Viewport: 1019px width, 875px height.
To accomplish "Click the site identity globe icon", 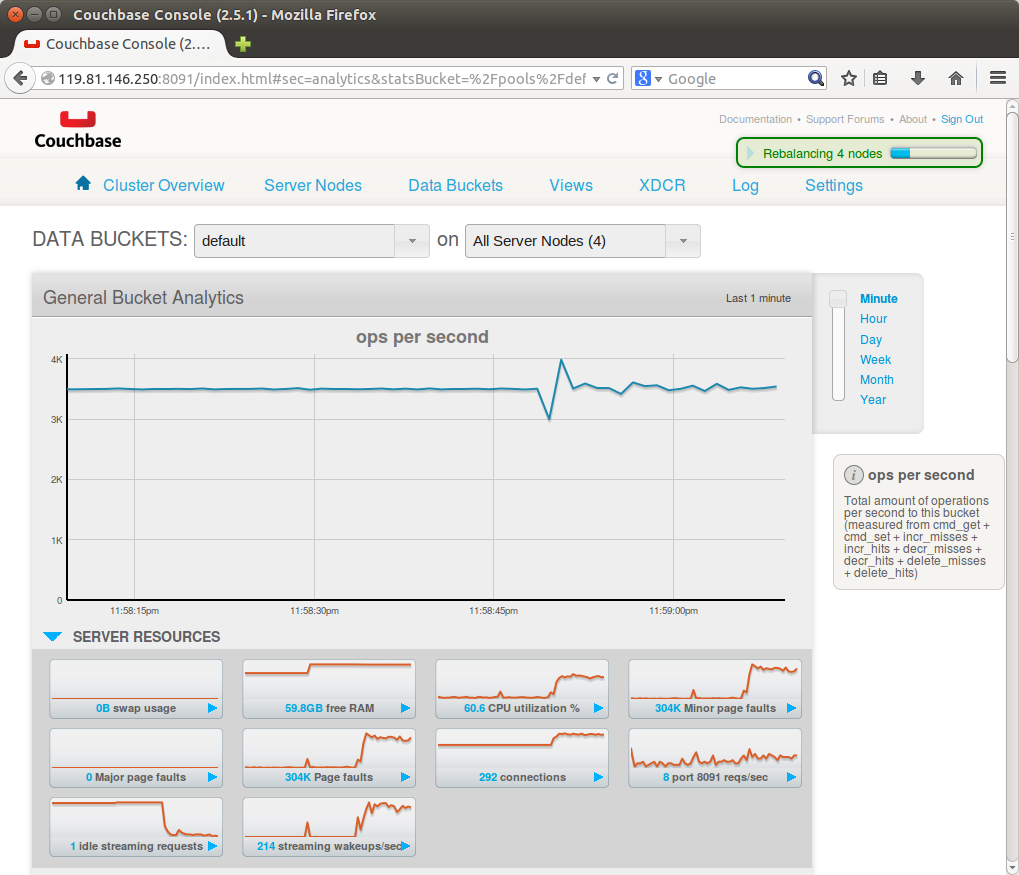I will pyautogui.click(x=47, y=79).
